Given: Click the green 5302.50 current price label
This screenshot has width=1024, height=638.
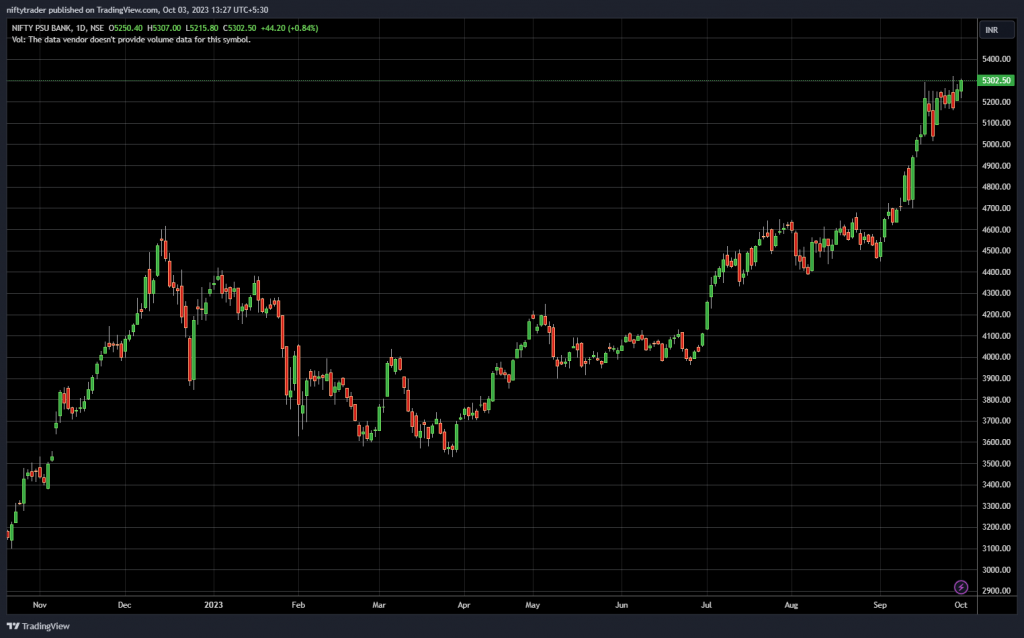Looking at the screenshot, I should (x=996, y=80).
